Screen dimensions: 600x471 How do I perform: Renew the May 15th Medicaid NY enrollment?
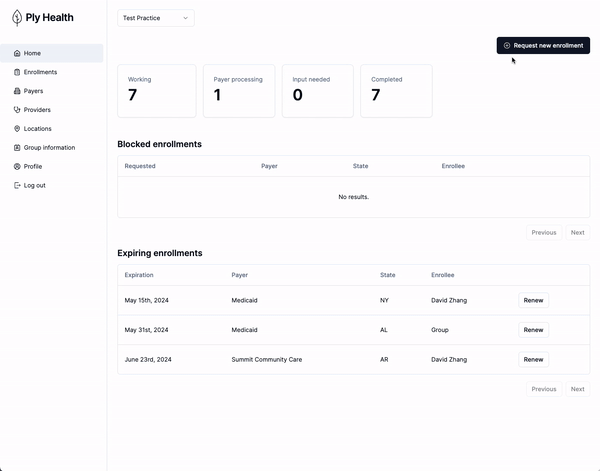coord(533,300)
